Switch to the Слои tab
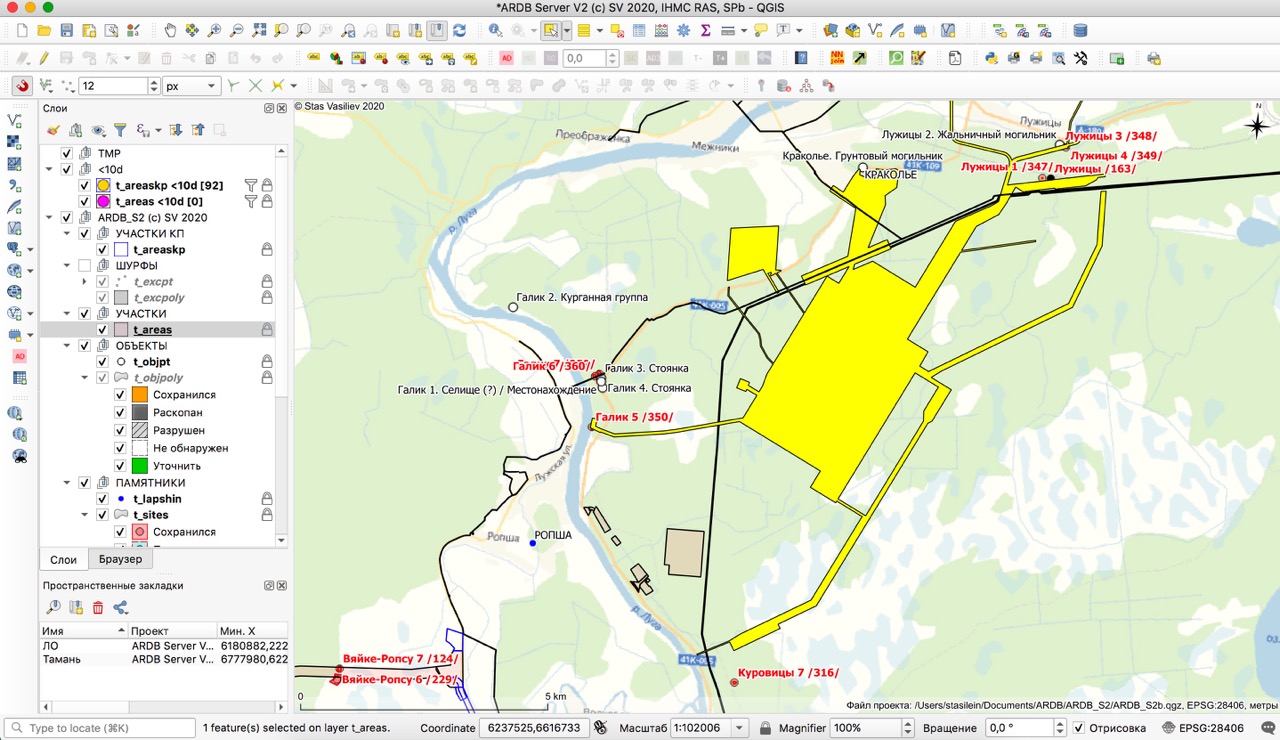 (x=63, y=559)
